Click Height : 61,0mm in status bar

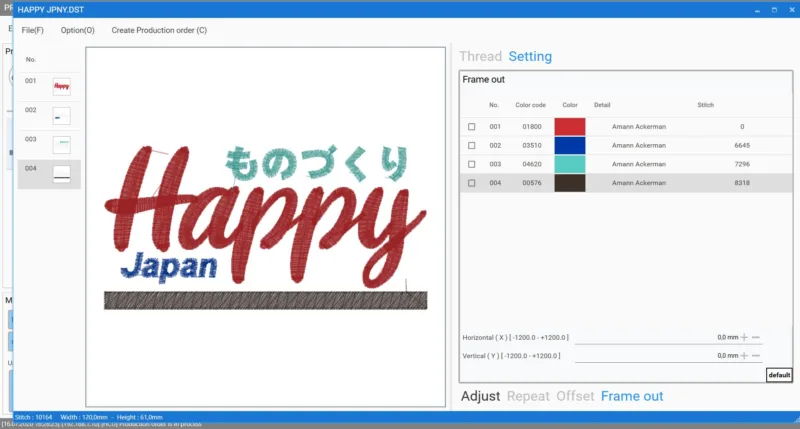tap(139, 417)
